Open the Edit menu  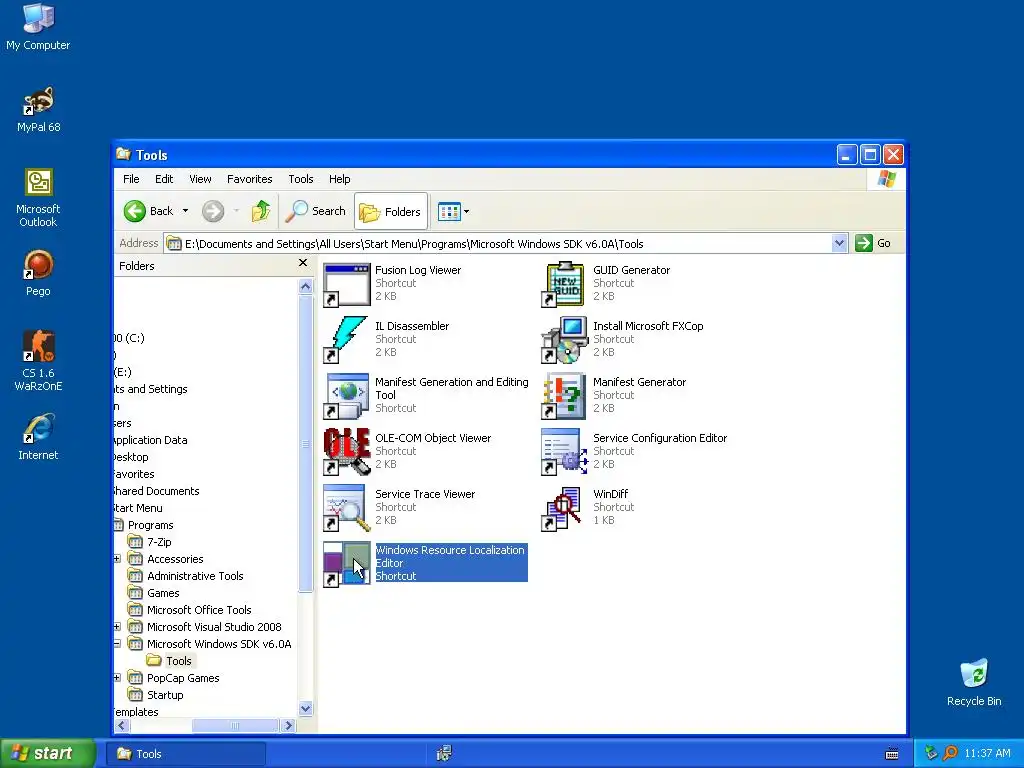pyautogui.click(x=164, y=179)
